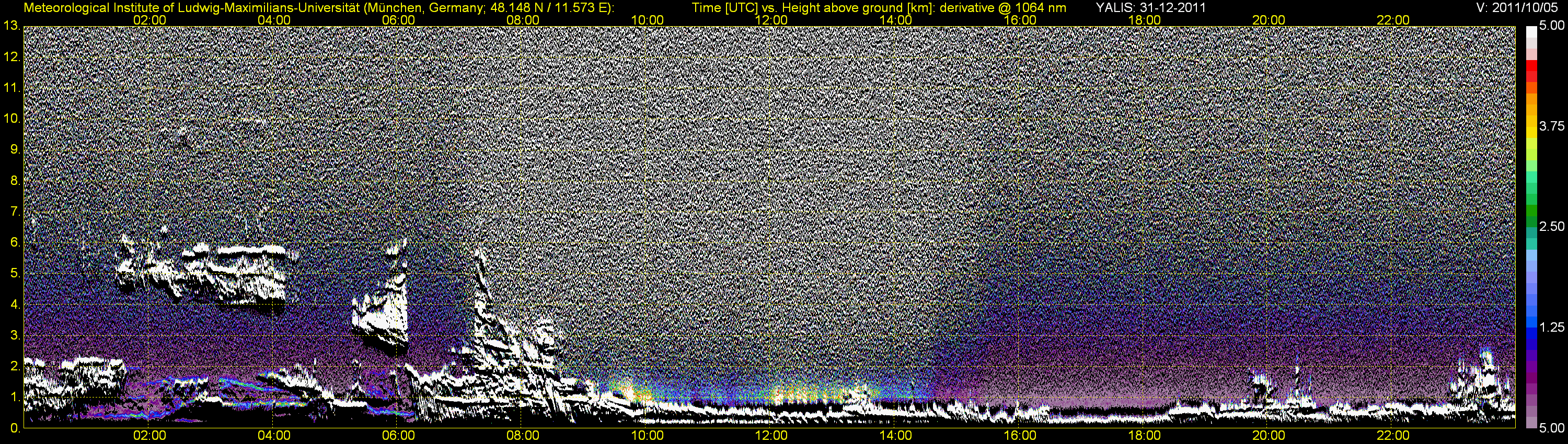Viewport: 1568px width, 444px height.
Task: Click the Meteorological Institute Ludwig-Maximilians-Universität title text
Action: [x=318, y=8]
